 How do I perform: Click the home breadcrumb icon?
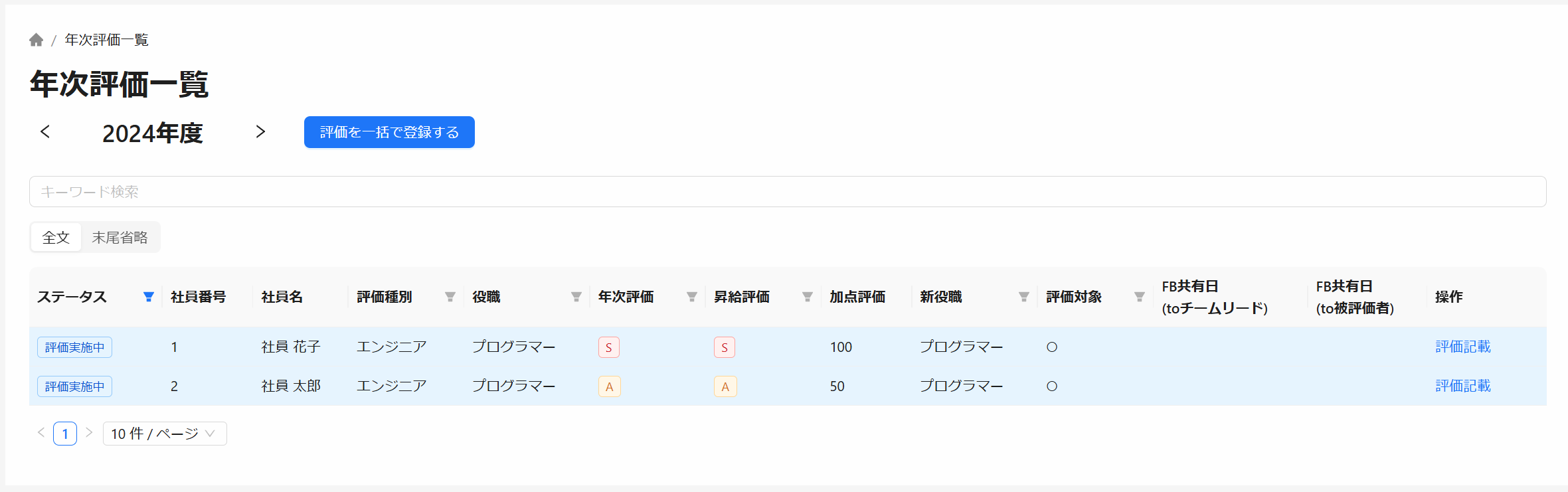(37, 41)
